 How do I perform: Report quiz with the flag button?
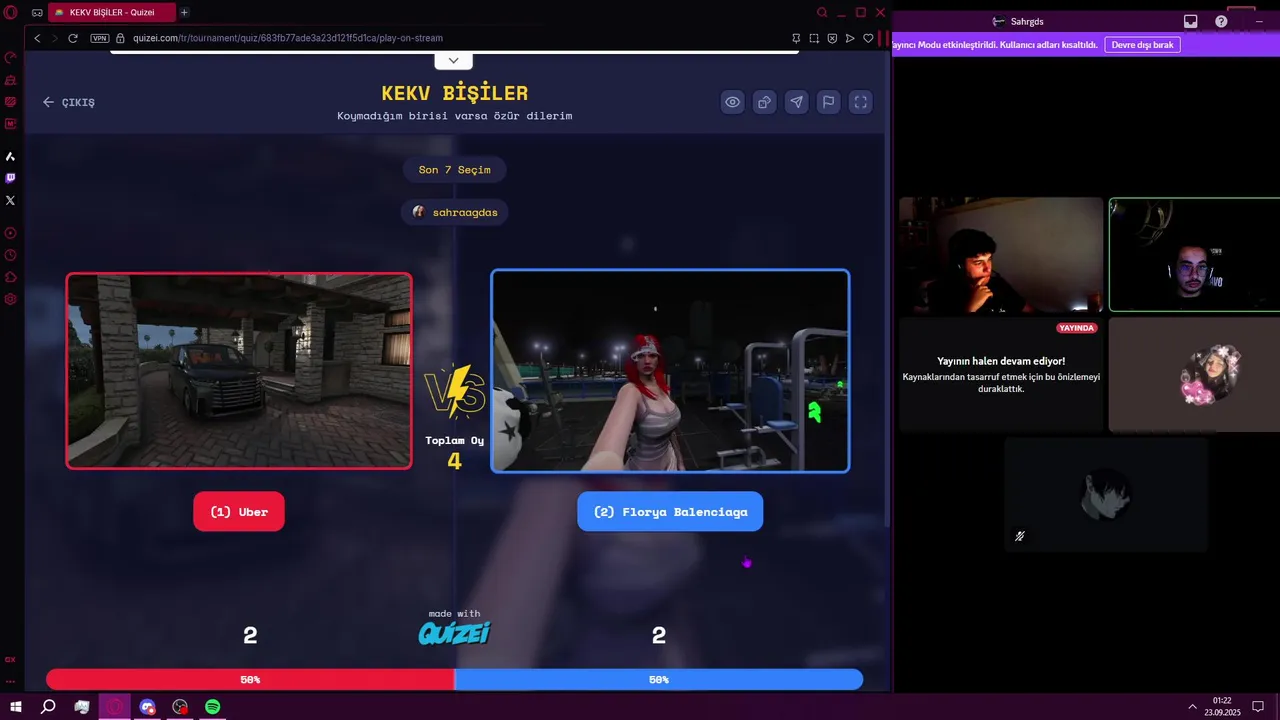(x=829, y=102)
